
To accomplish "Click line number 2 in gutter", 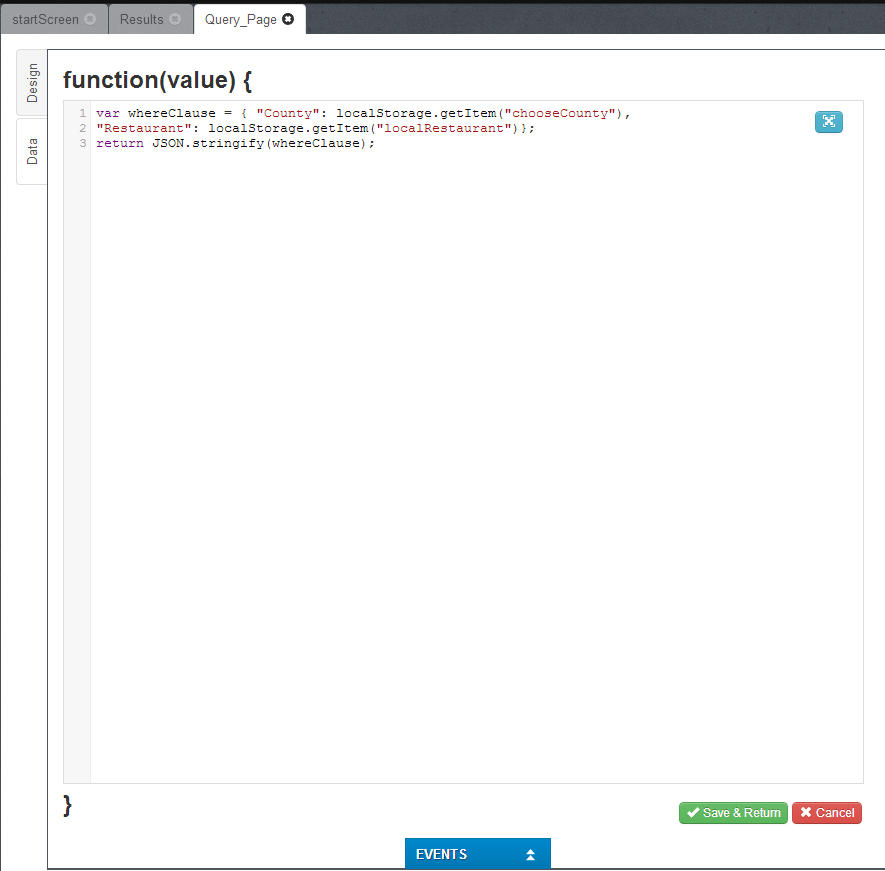I will point(82,128).
